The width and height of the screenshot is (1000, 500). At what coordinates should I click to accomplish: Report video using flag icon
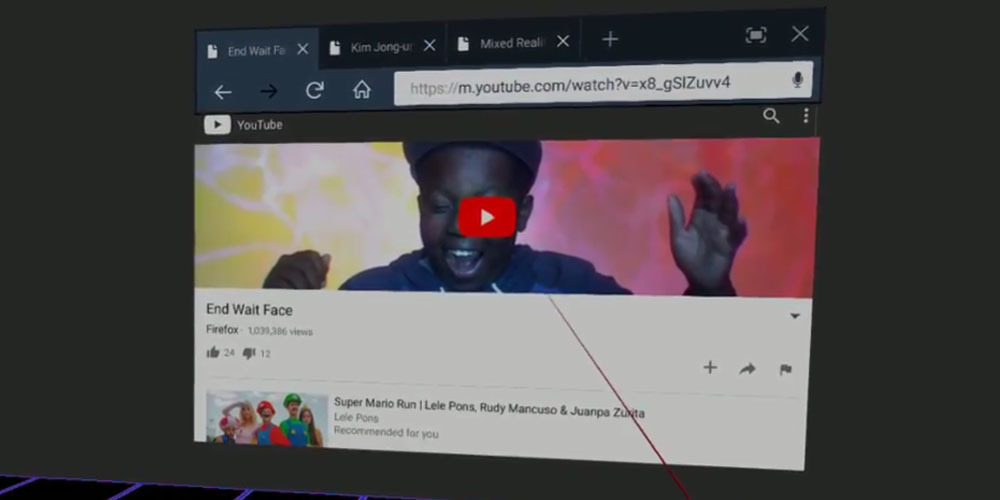[786, 370]
